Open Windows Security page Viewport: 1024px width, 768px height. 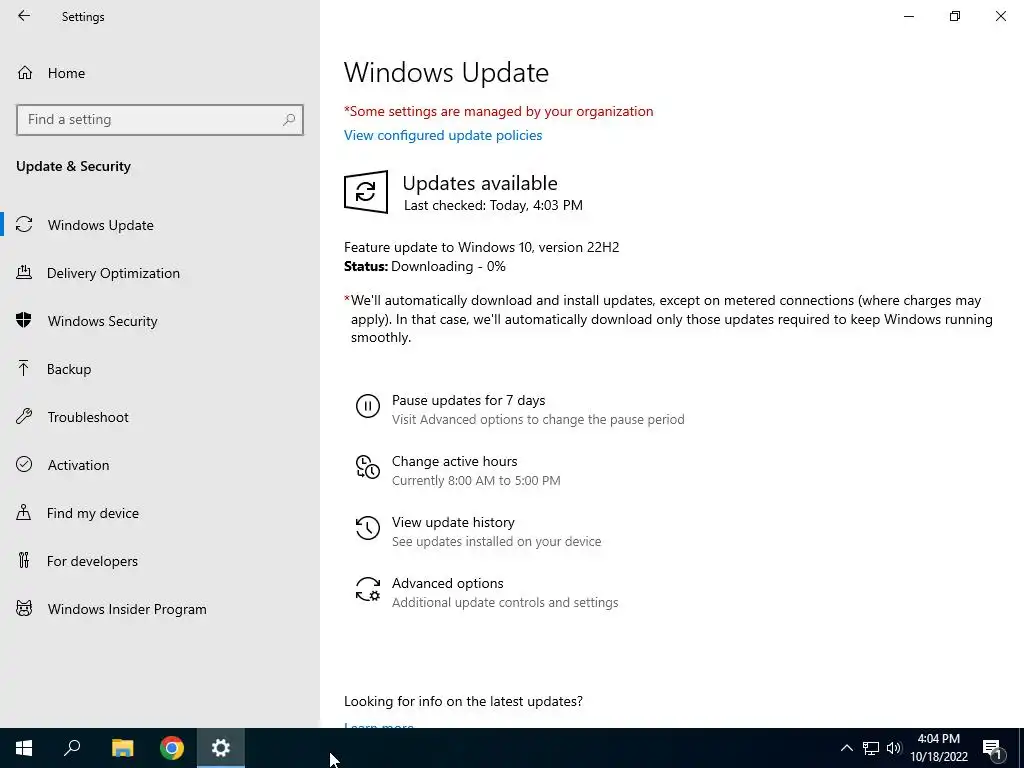click(103, 321)
